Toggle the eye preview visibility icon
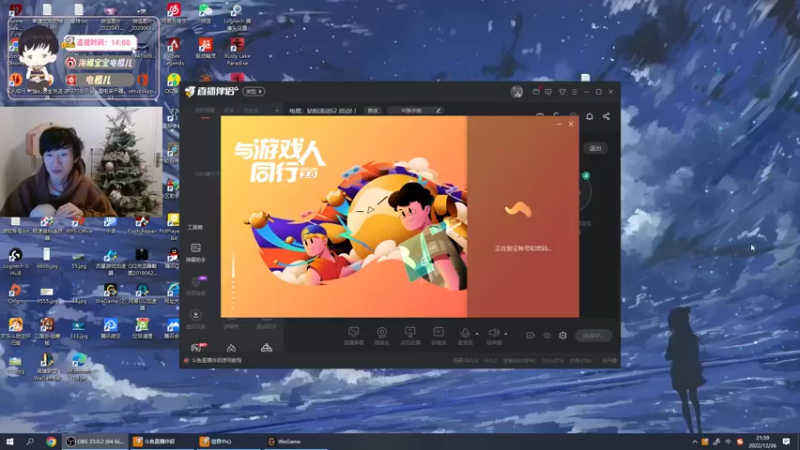The image size is (800, 450). (x=547, y=335)
